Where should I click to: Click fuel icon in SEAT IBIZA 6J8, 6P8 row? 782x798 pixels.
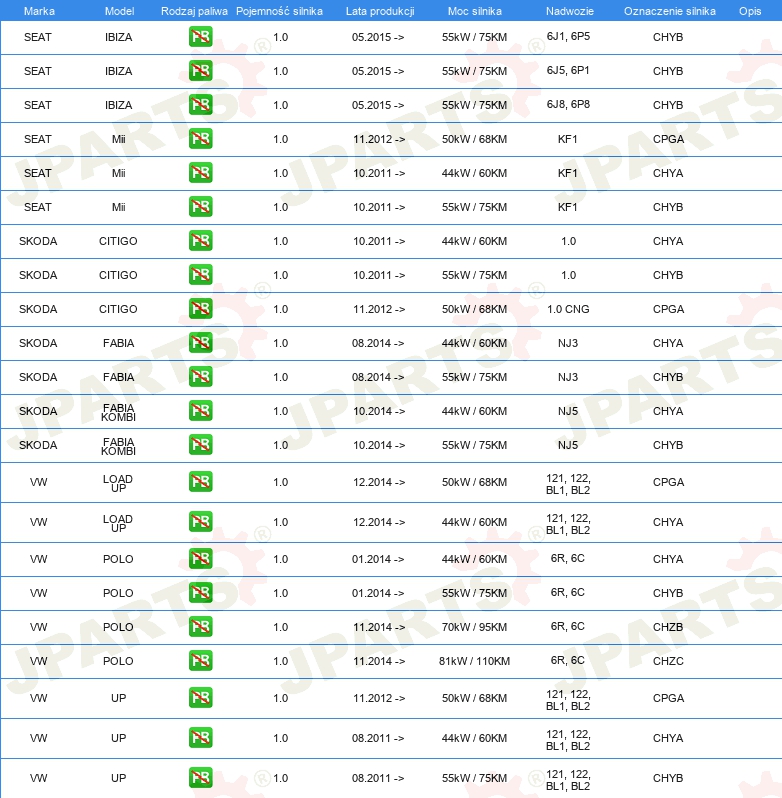coord(200,105)
